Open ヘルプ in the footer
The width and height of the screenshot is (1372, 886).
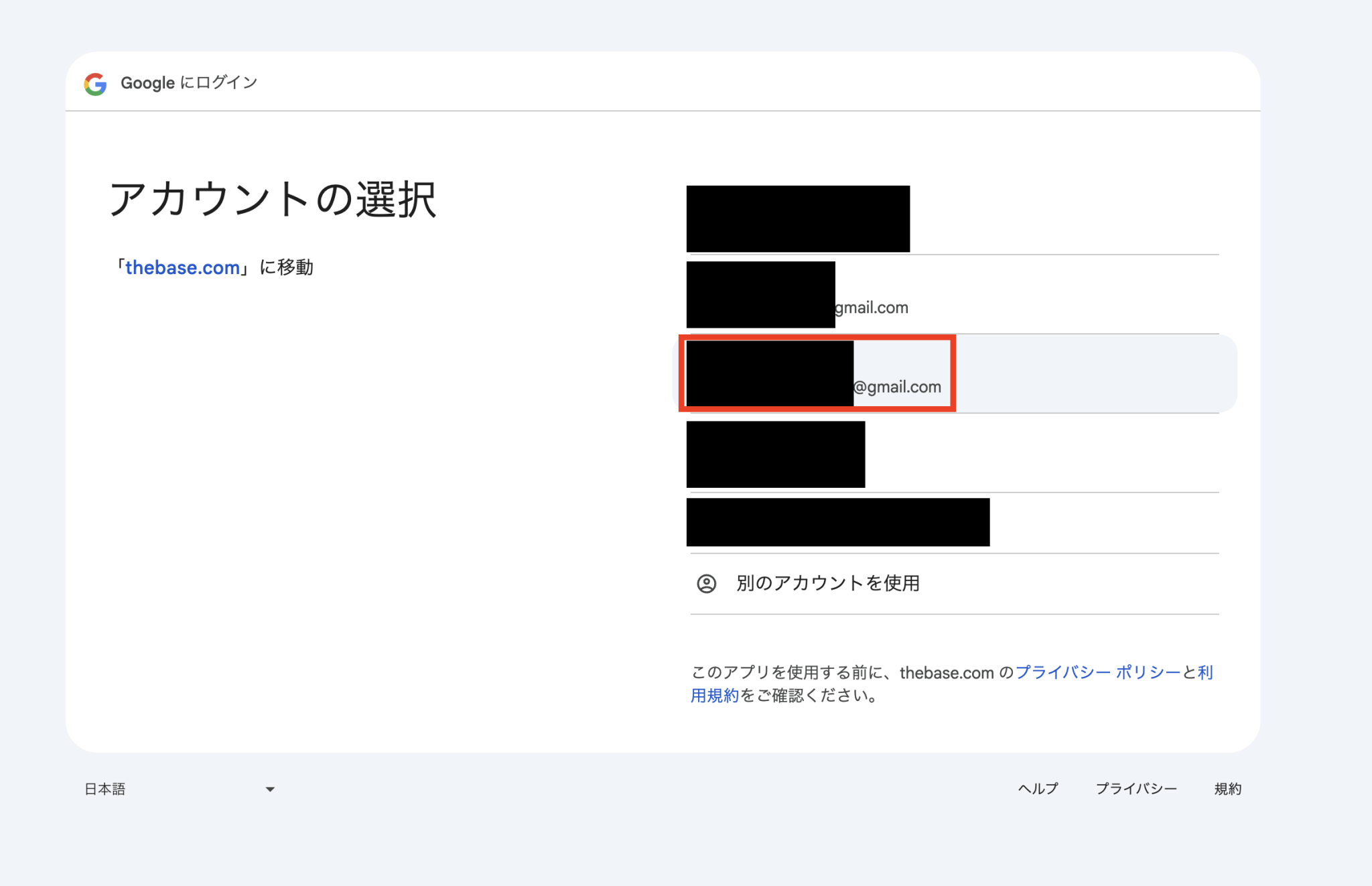[1037, 789]
